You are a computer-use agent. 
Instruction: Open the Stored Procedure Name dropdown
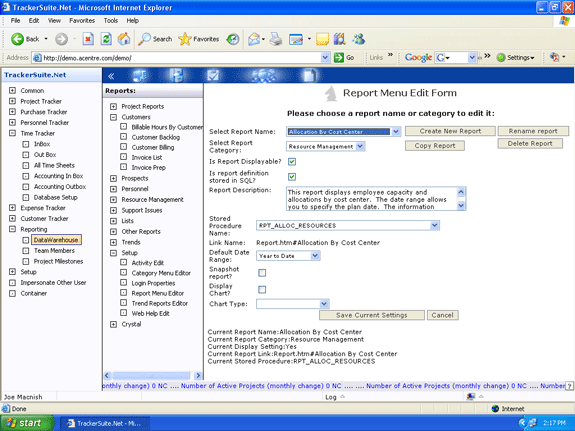click(435, 225)
